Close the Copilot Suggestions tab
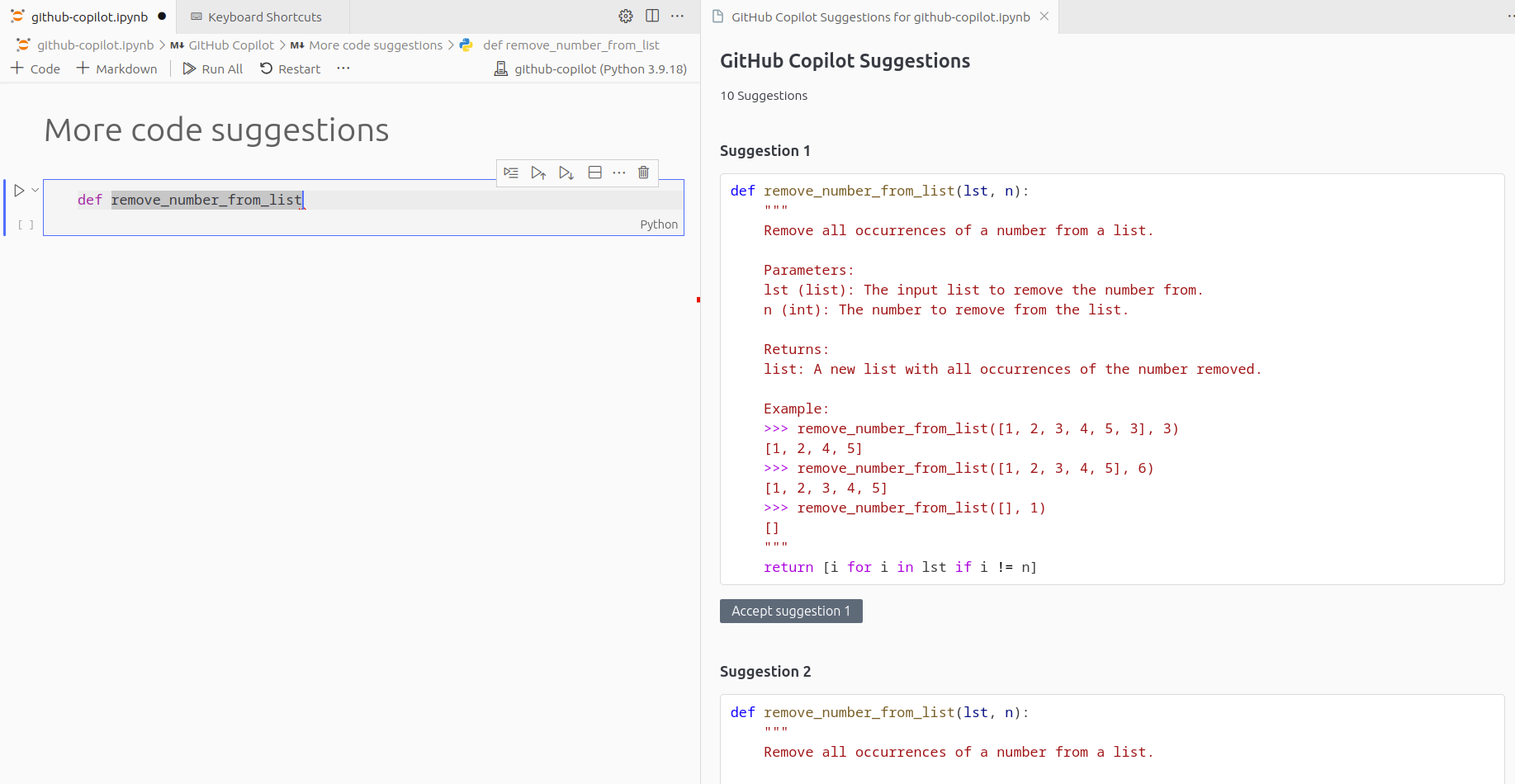The image size is (1515, 784). tap(1044, 17)
